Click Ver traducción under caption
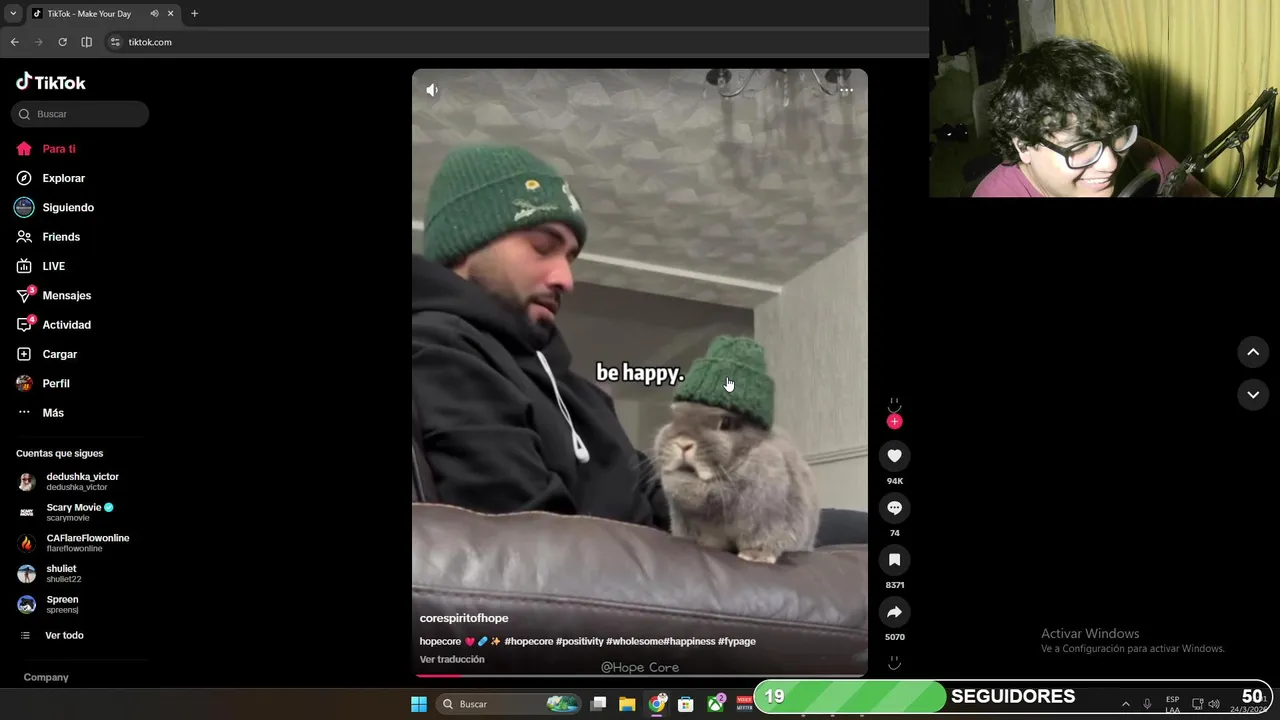 coord(452,659)
